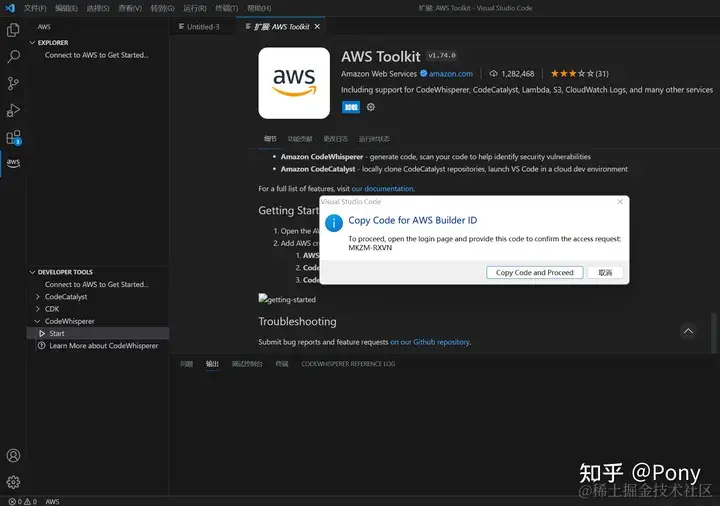Click the getting-started broken image

[x=287, y=299]
